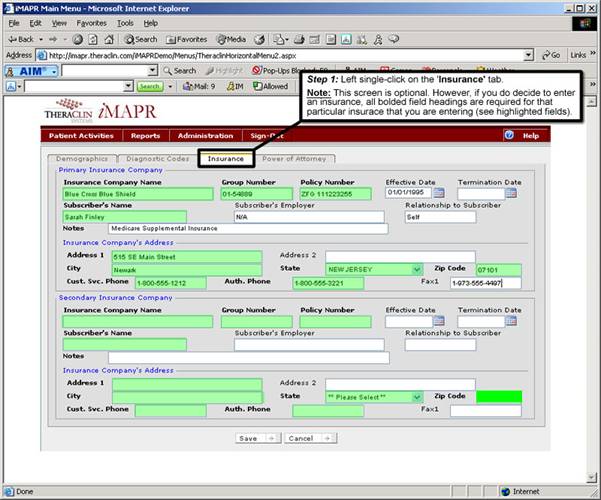Click the Help question mark icon

[x=509, y=135]
